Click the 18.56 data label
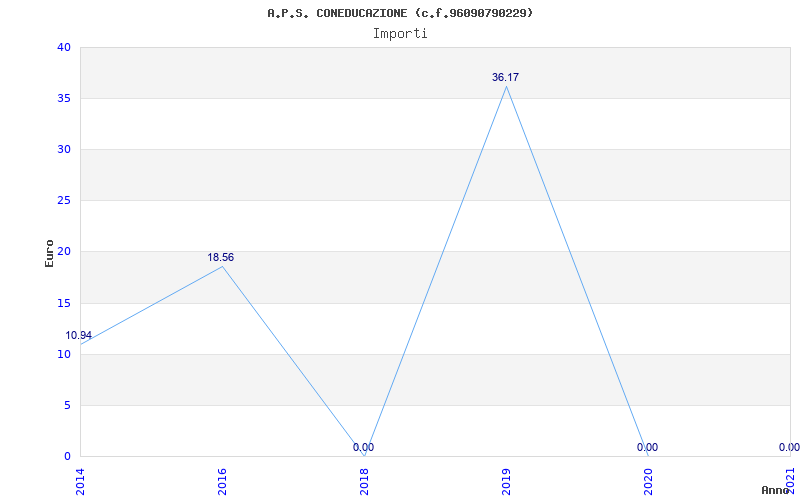 [x=220, y=258]
